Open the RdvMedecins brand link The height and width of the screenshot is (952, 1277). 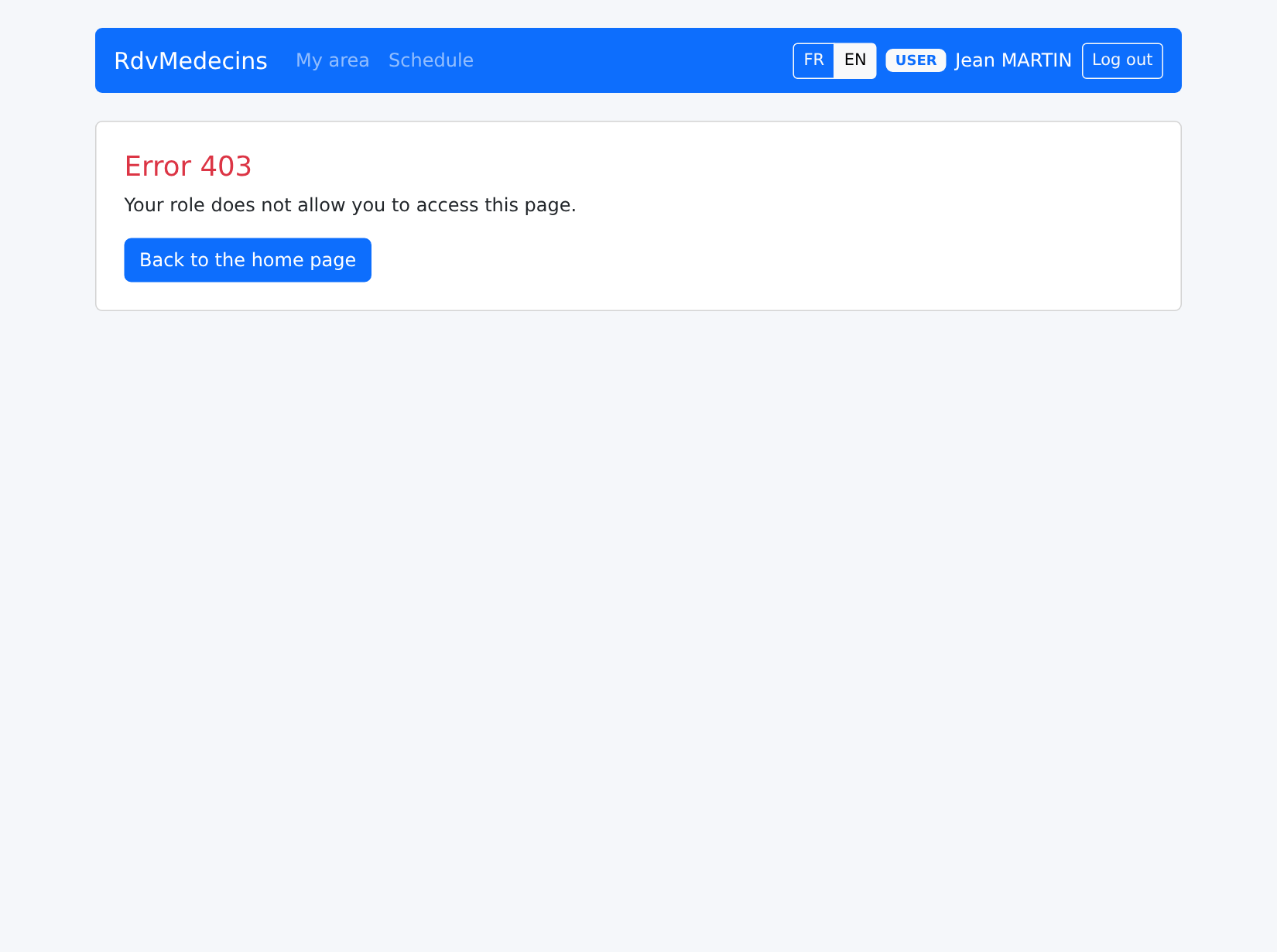click(x=190, y=60)
